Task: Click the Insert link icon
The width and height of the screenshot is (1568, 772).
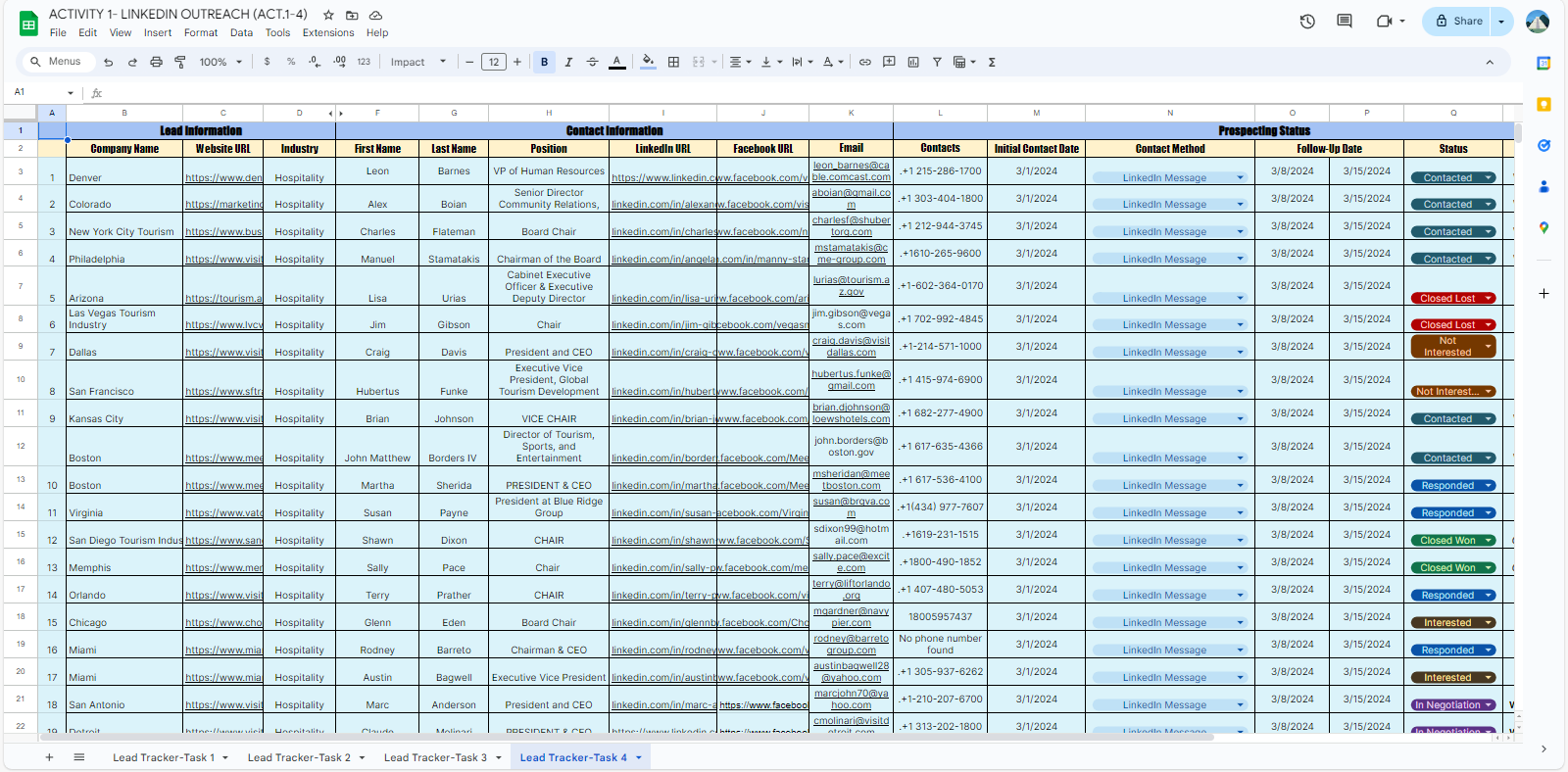Action: point(865,62)
